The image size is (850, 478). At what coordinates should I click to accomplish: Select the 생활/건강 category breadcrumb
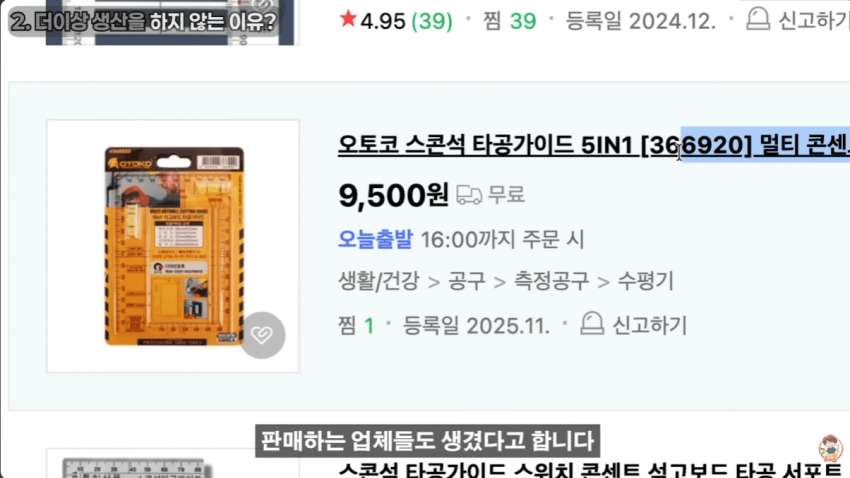tap(379, 281)
